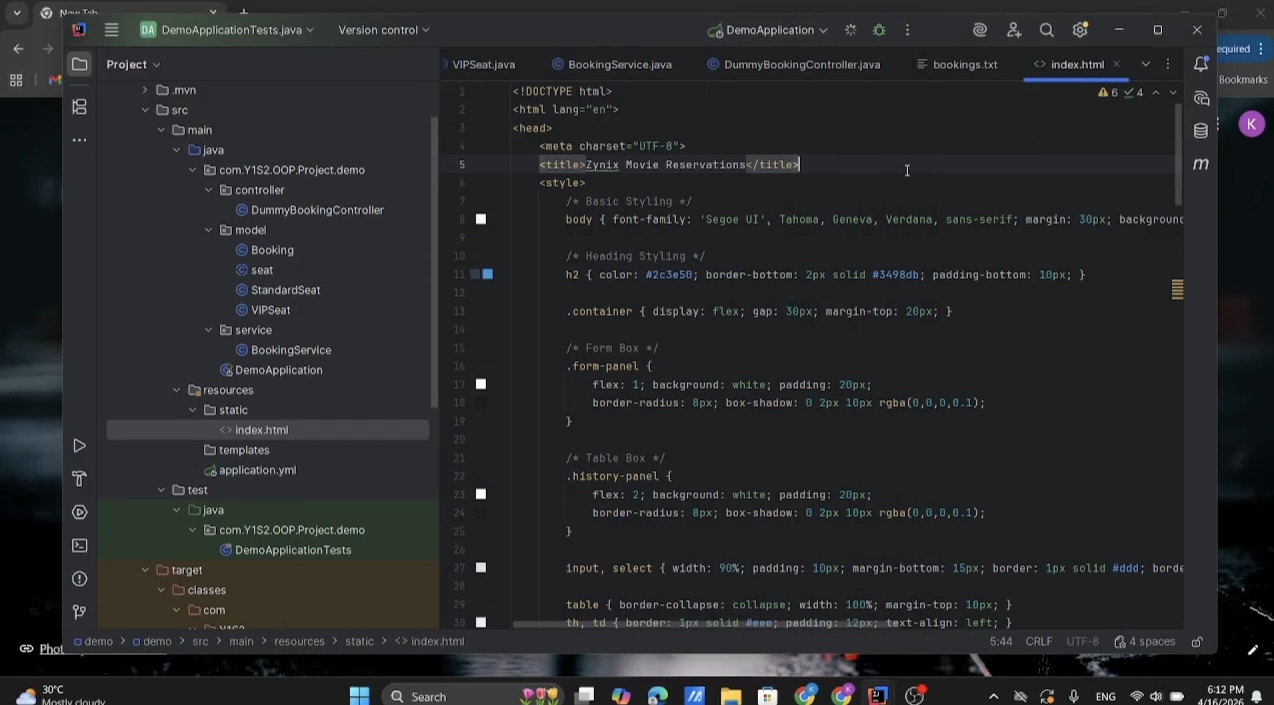Viewport: 1274px width, 705px height.
Task: Open IDE Settings via the gear icon
Action: tap(1079, 30)
